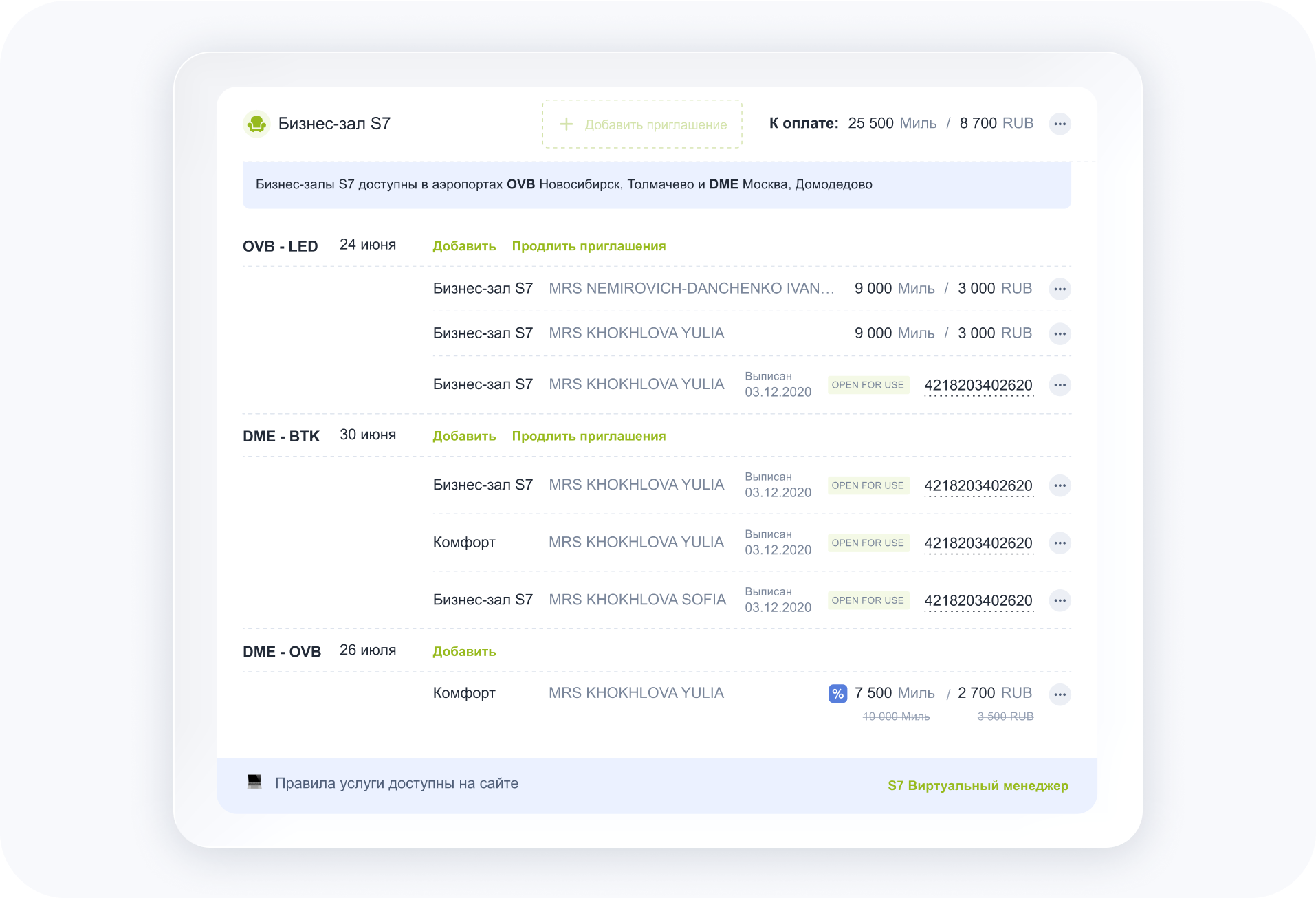The image size is (1316, 898).
Task: Open options for MRS NEMIROVICH-DANCHENKO row
Action: click(x=1060, y=289)
